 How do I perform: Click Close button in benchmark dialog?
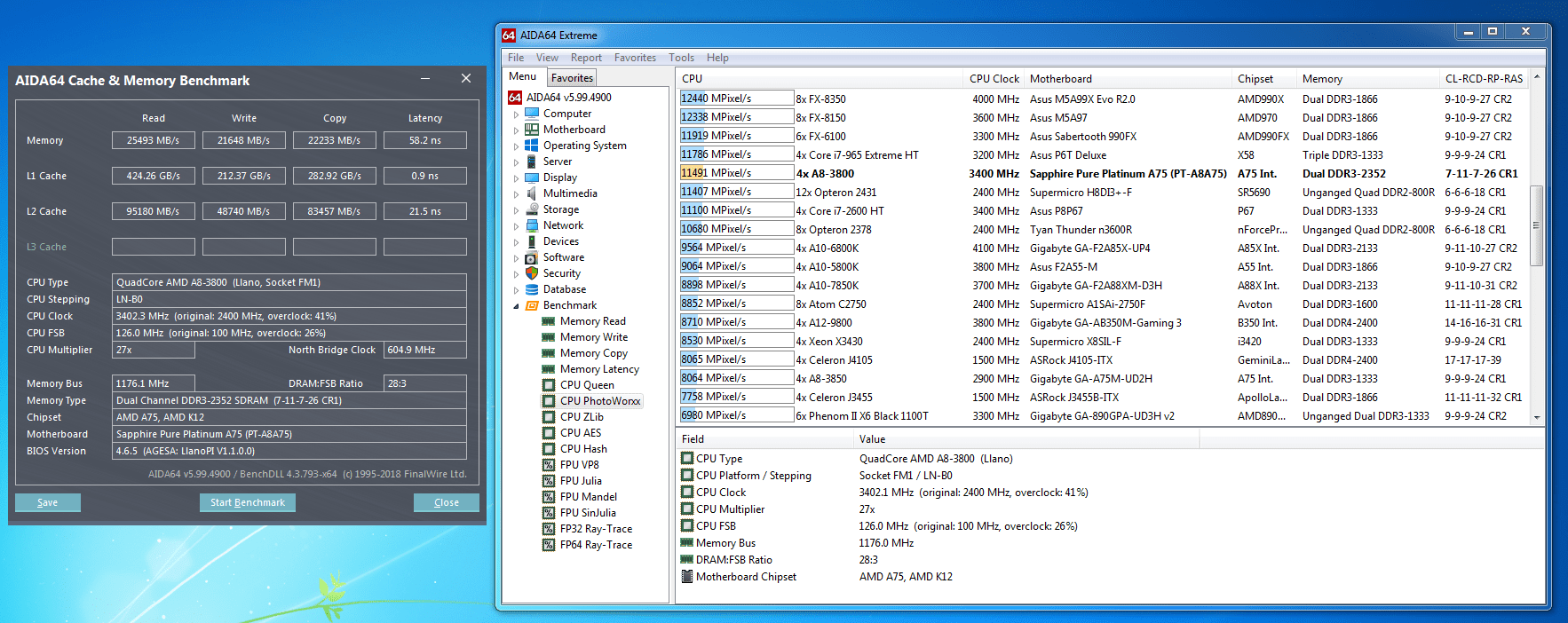pyautogui.click(x=447, y=502)
